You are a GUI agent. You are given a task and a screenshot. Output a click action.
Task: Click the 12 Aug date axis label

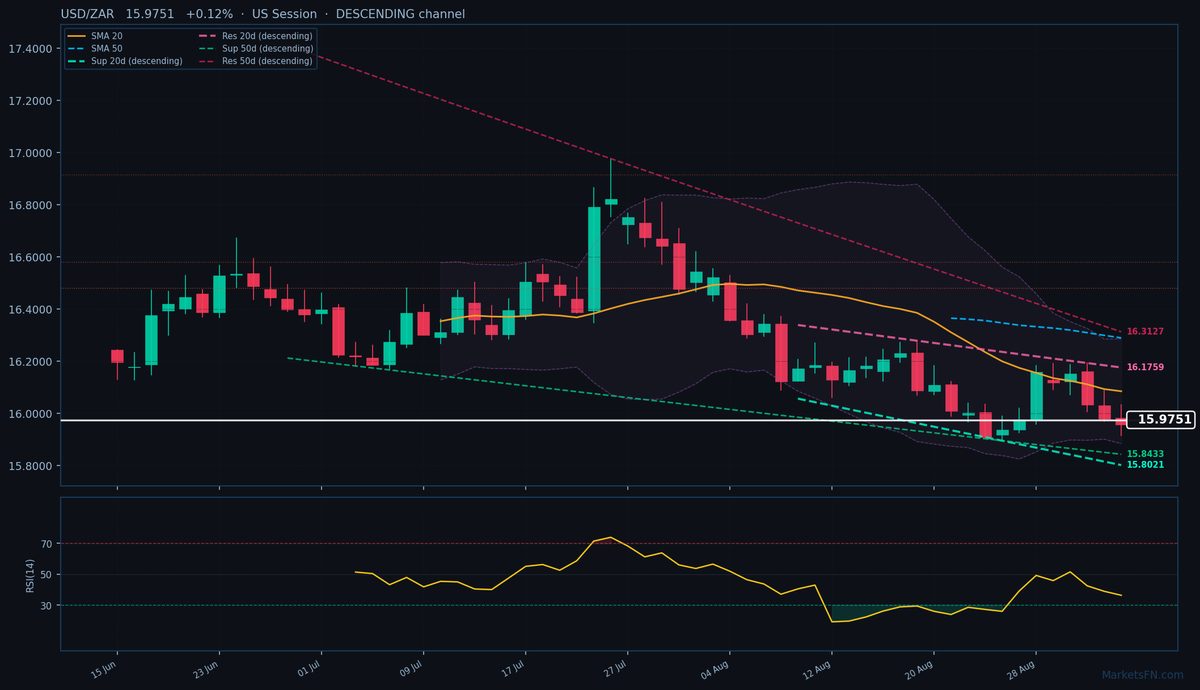tap(819, 667)
